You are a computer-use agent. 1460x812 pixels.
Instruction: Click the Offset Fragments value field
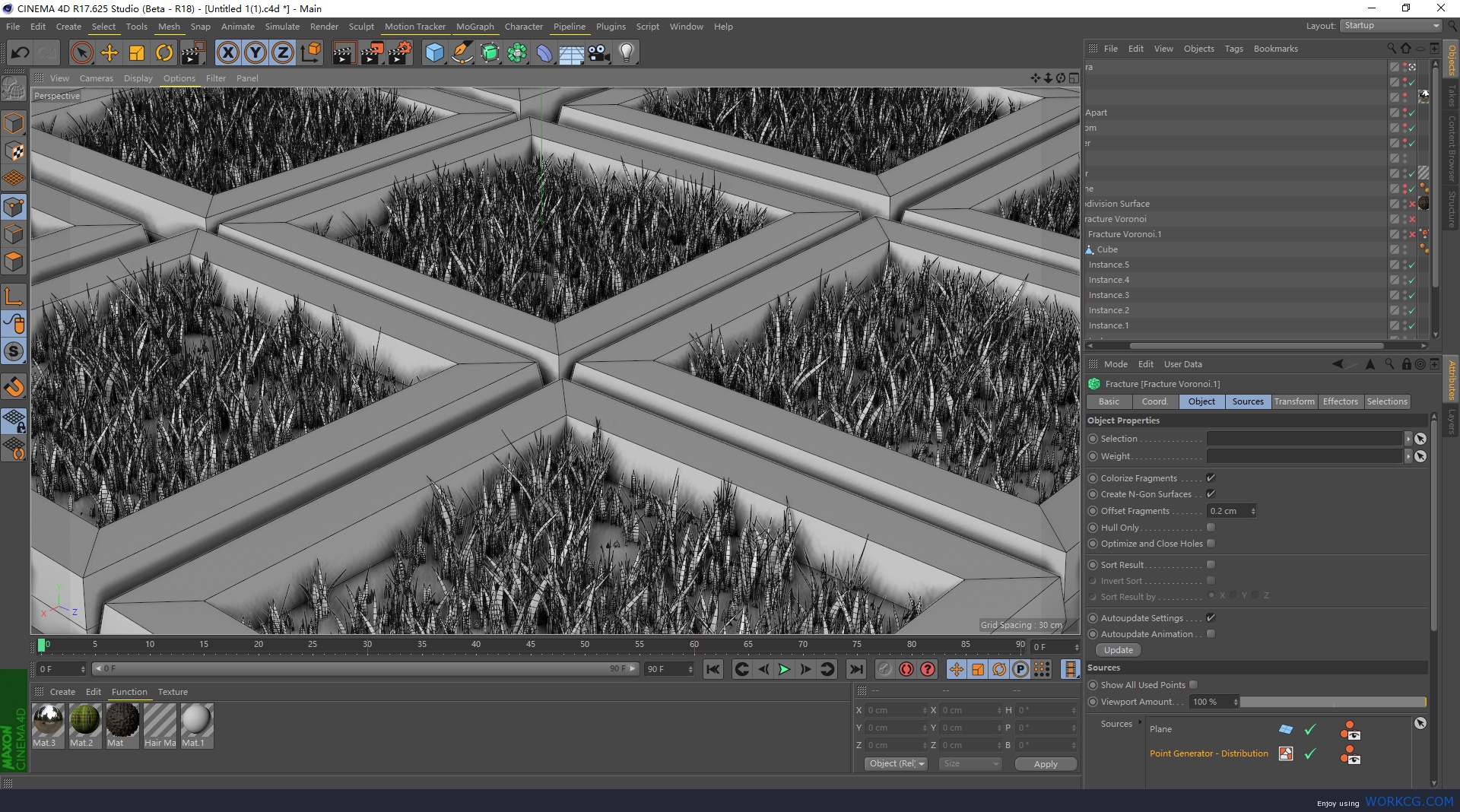click(1227, 511)
